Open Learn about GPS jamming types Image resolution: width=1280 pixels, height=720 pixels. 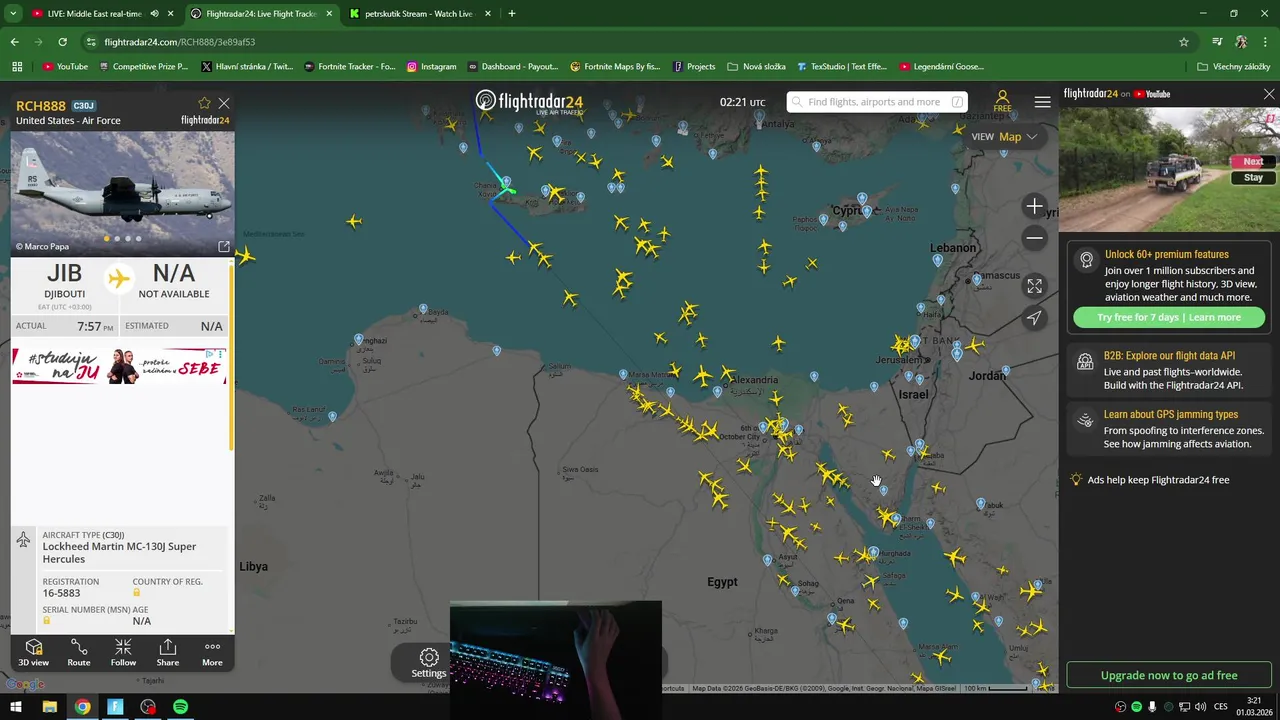[x=1171, y=414]
